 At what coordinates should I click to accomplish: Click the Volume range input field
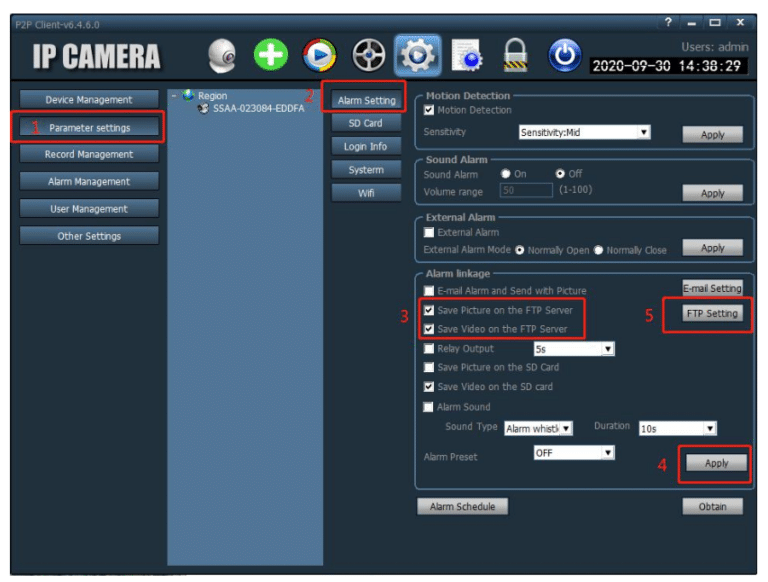click(x=526, y=190)
